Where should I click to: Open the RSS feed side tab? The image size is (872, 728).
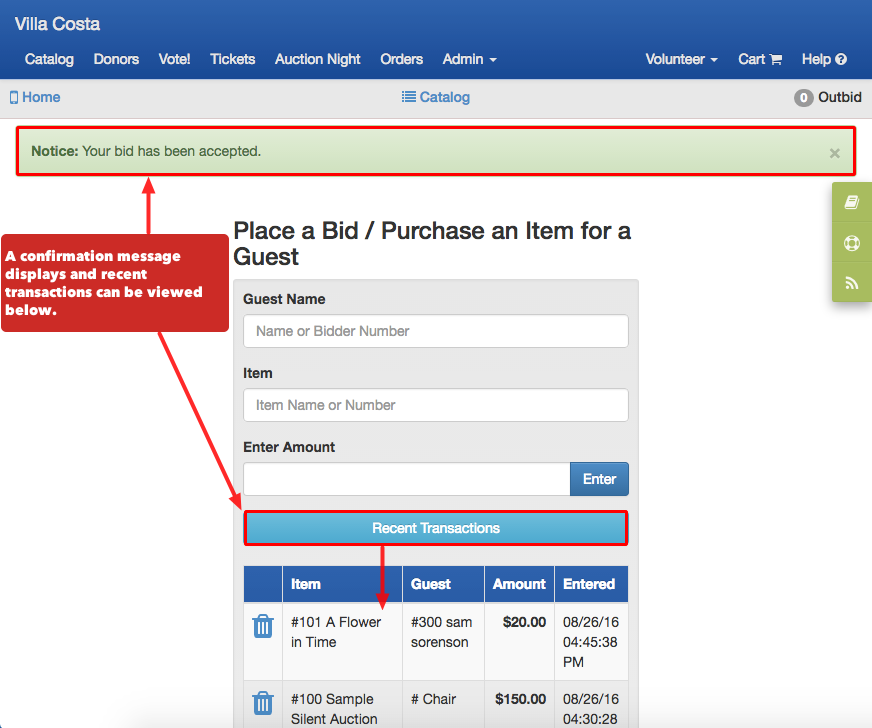point(851,283)
